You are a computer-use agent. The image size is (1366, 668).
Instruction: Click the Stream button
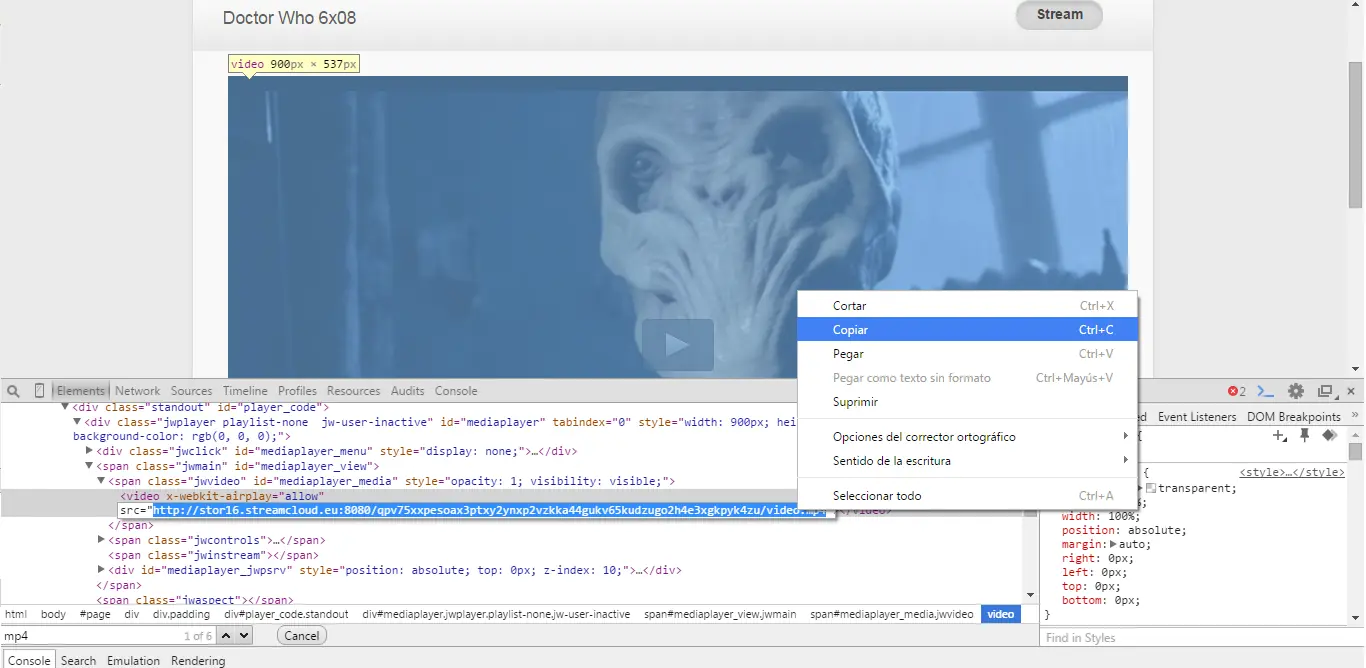tap(1059, 15)
